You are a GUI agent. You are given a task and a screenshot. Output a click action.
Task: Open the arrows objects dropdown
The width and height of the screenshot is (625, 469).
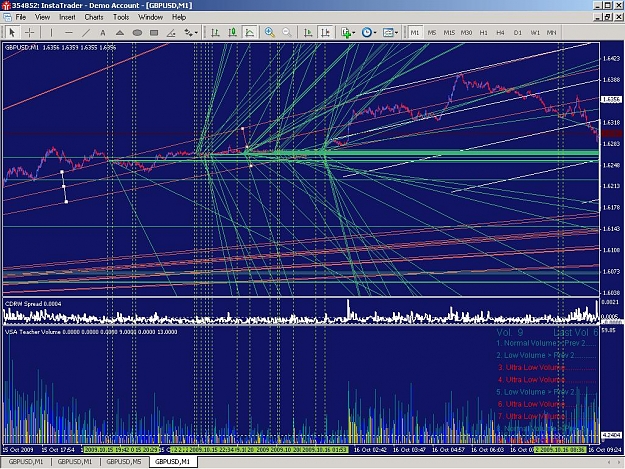tap(191, 33)
